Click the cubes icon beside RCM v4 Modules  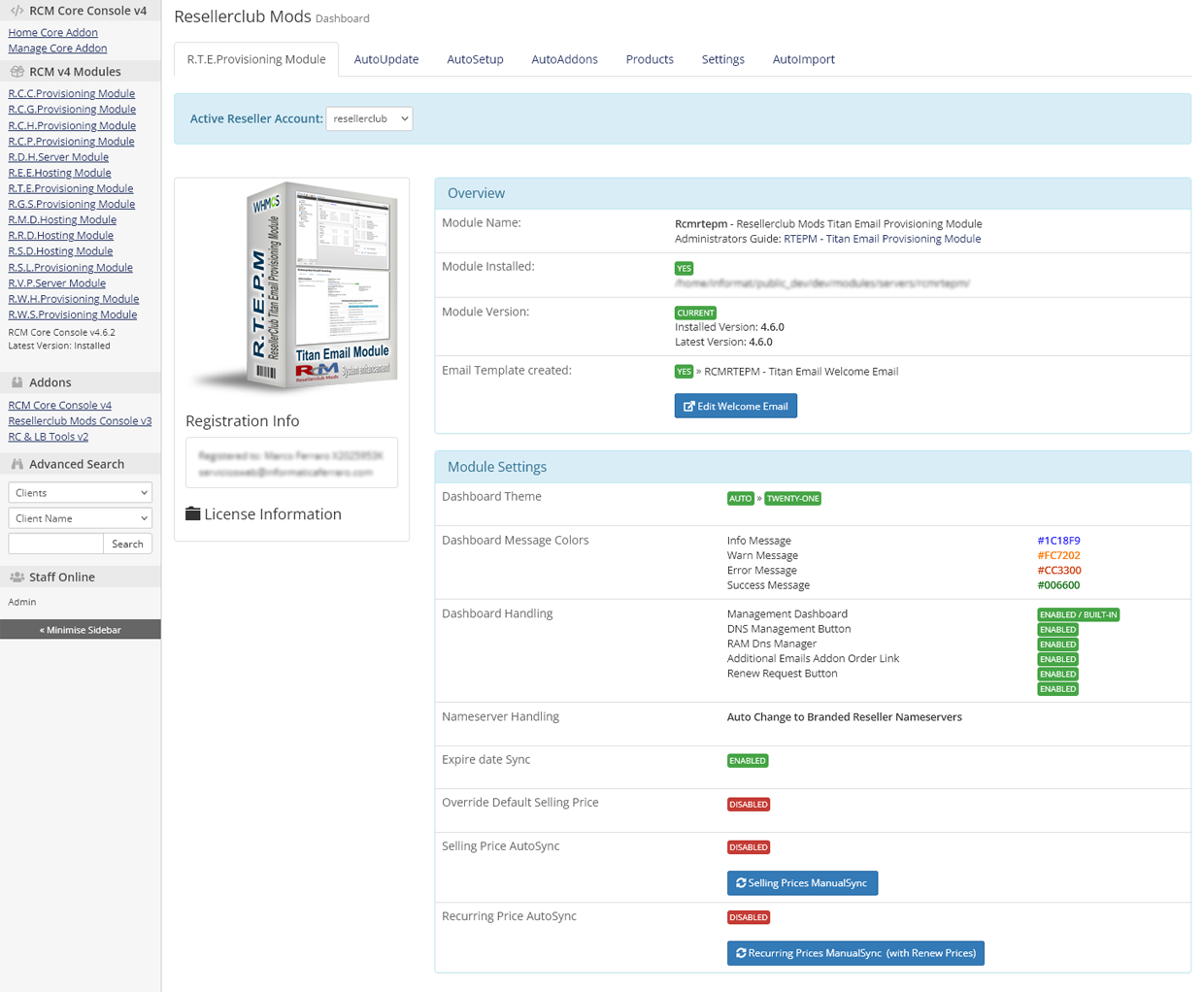(x=17, y=72)
